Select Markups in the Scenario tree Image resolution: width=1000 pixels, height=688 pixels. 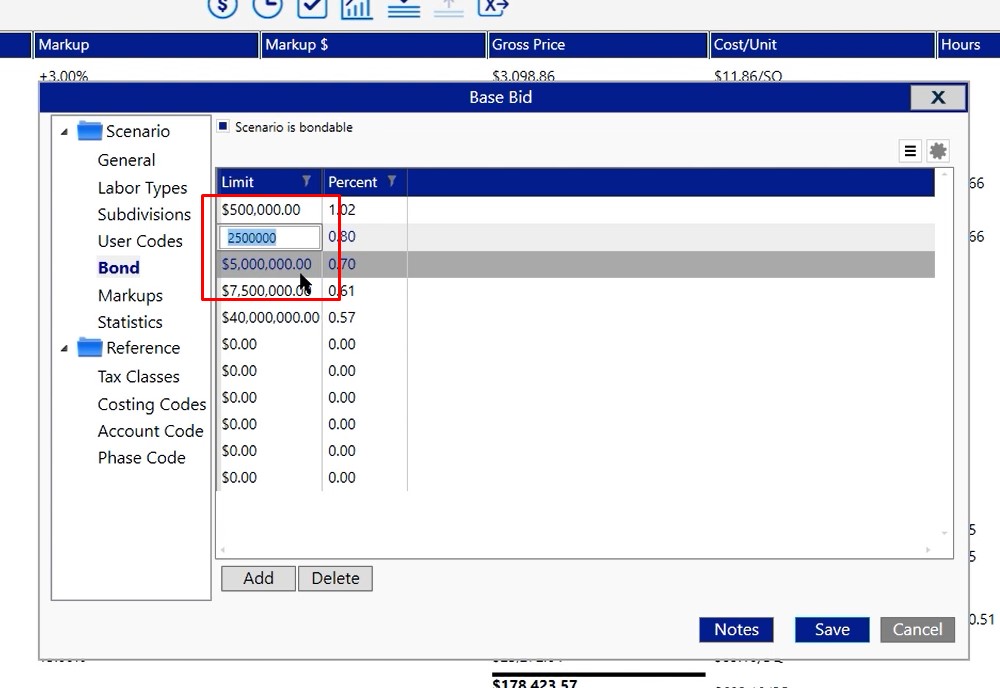130,295
